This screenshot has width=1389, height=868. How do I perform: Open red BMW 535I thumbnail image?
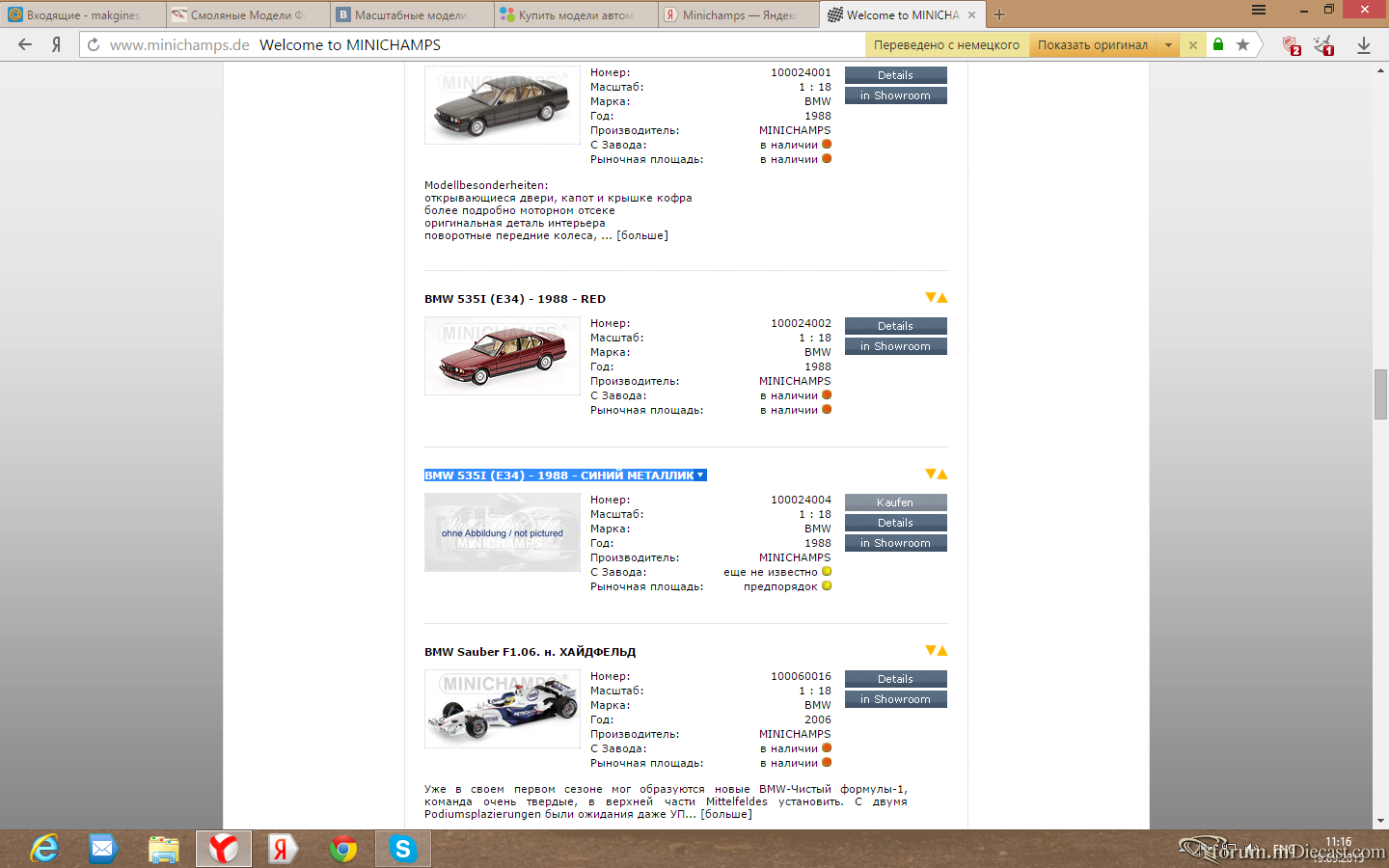pyautogui.click(x=503, y=356)
